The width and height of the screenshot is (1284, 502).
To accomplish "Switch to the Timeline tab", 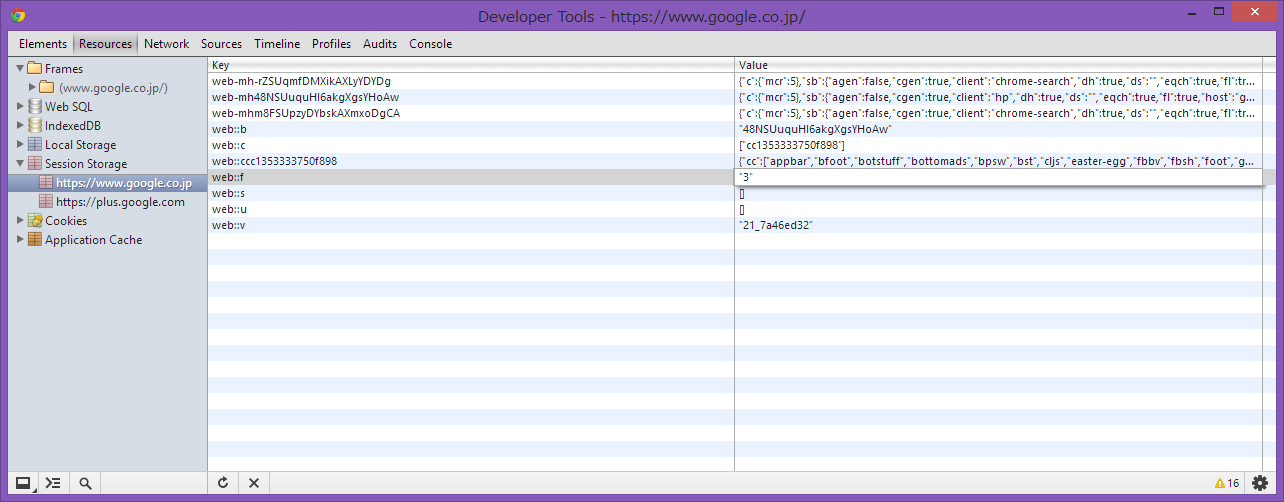I will [277, 44].
